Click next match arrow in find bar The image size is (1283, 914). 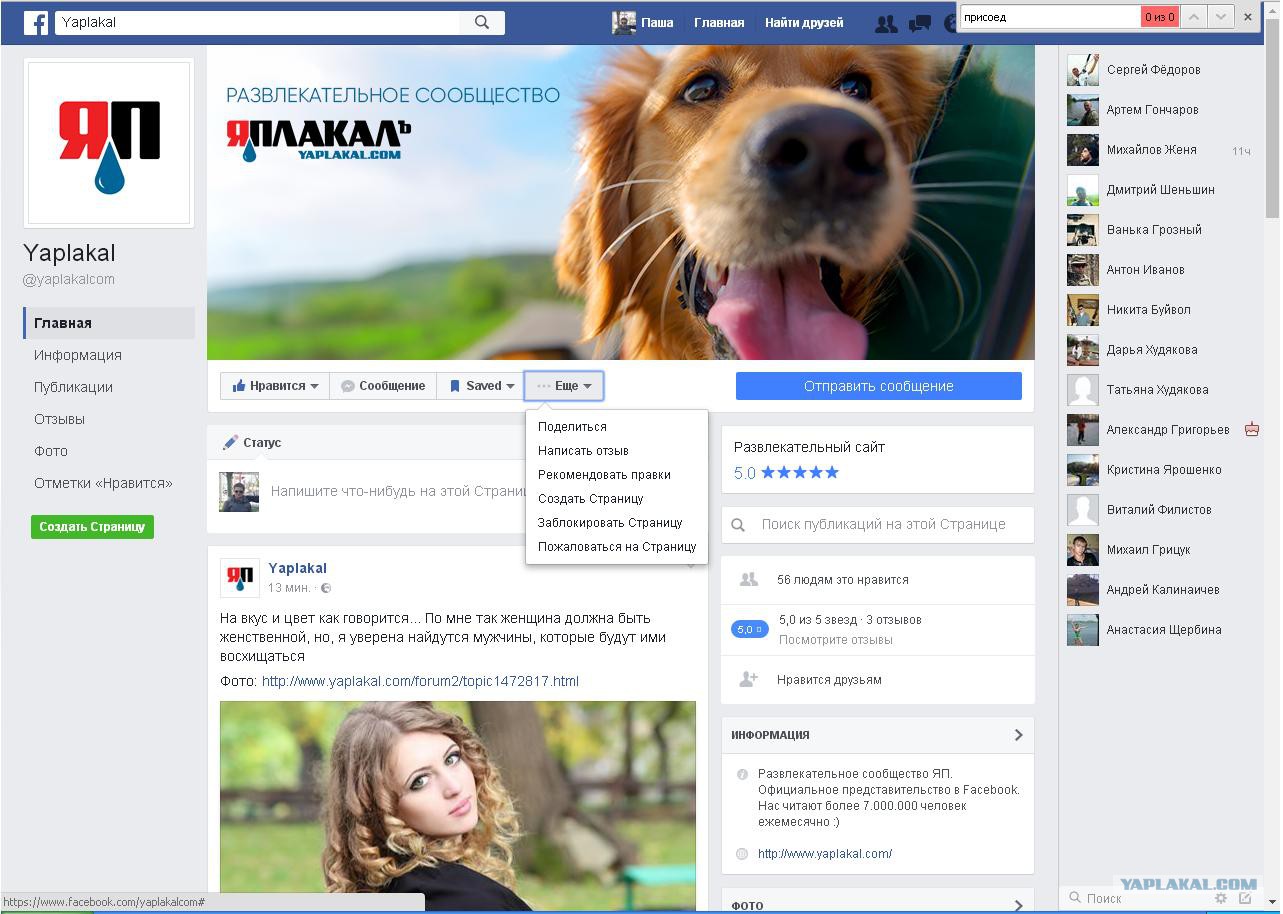click(x=1220, y=17)
